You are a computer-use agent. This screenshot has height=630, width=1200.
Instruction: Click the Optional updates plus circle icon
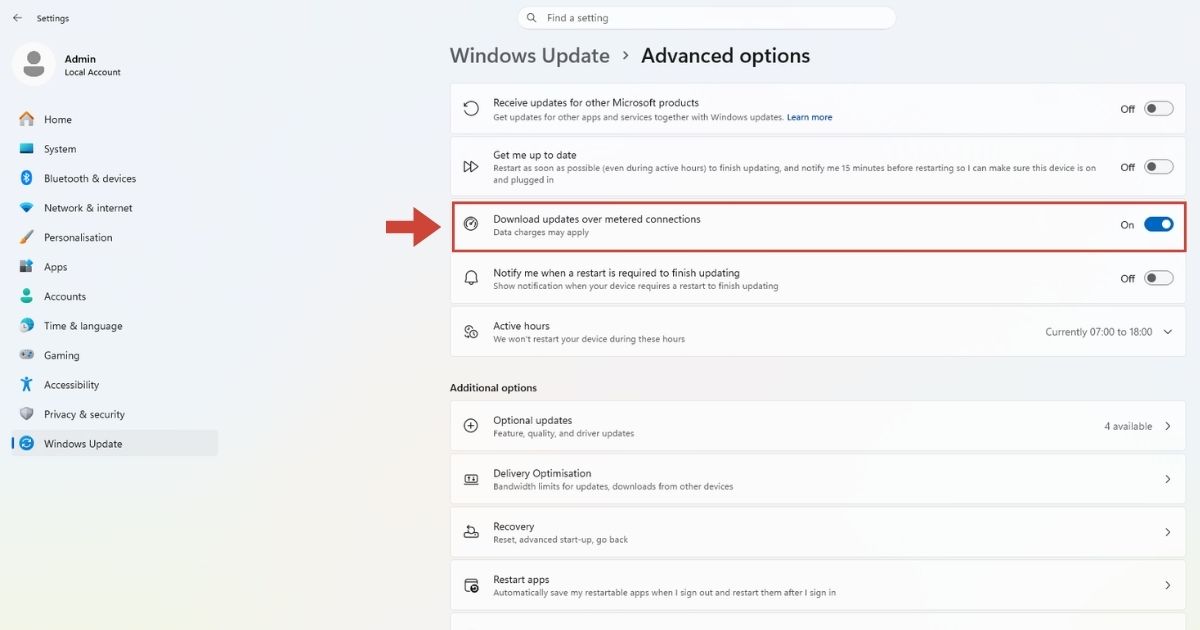471,426
